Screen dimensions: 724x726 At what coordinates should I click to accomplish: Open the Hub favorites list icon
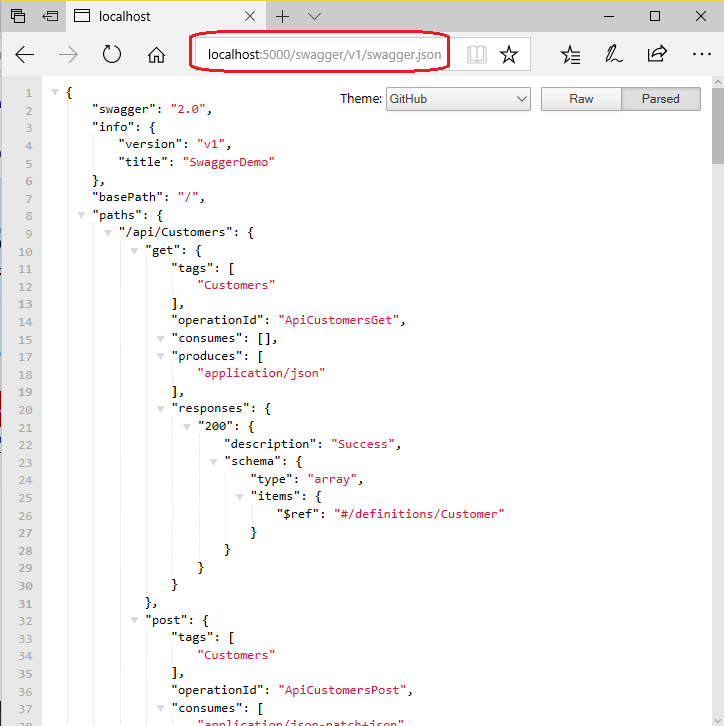(x=570, y=55)
